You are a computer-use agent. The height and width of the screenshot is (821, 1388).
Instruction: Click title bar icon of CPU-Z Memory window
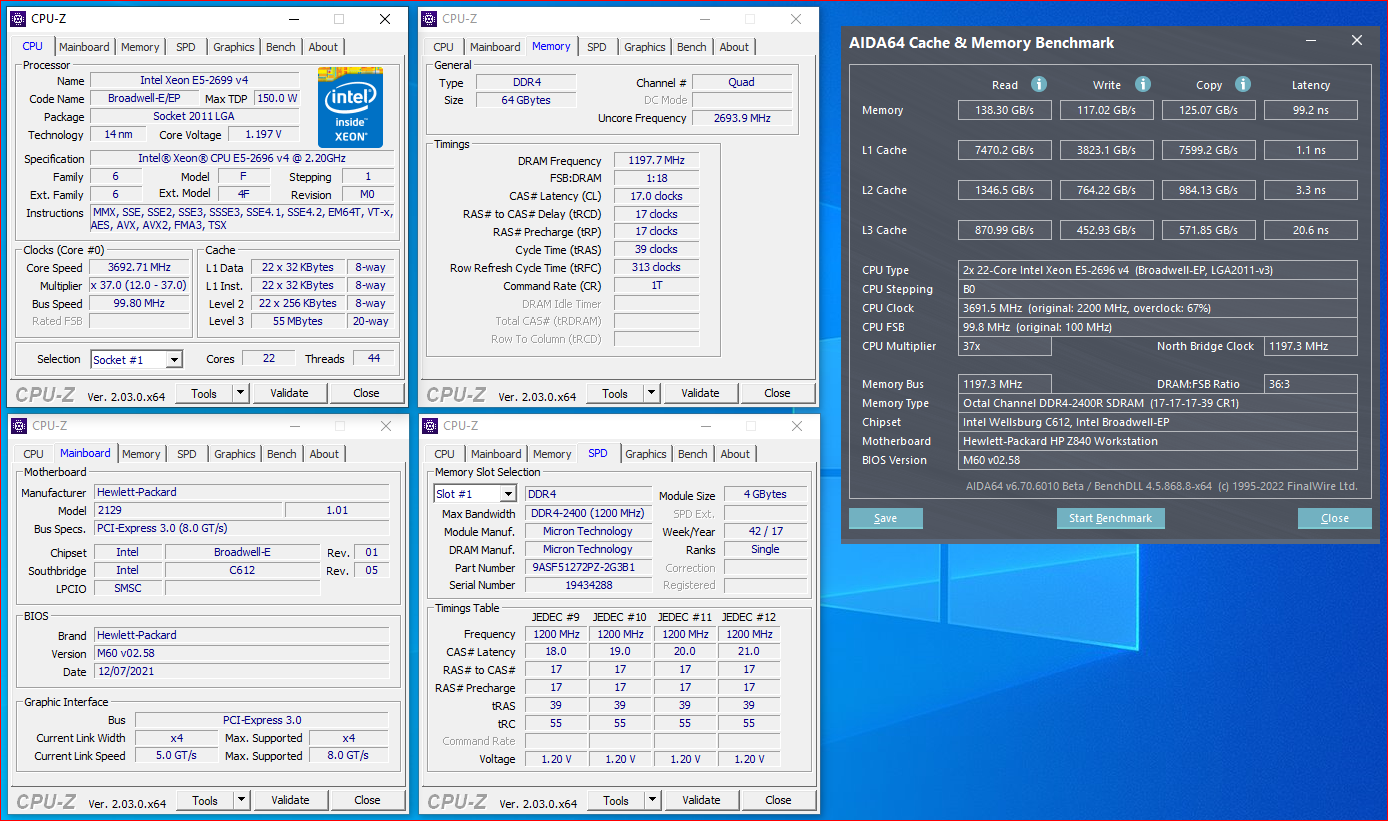point(429,19)
